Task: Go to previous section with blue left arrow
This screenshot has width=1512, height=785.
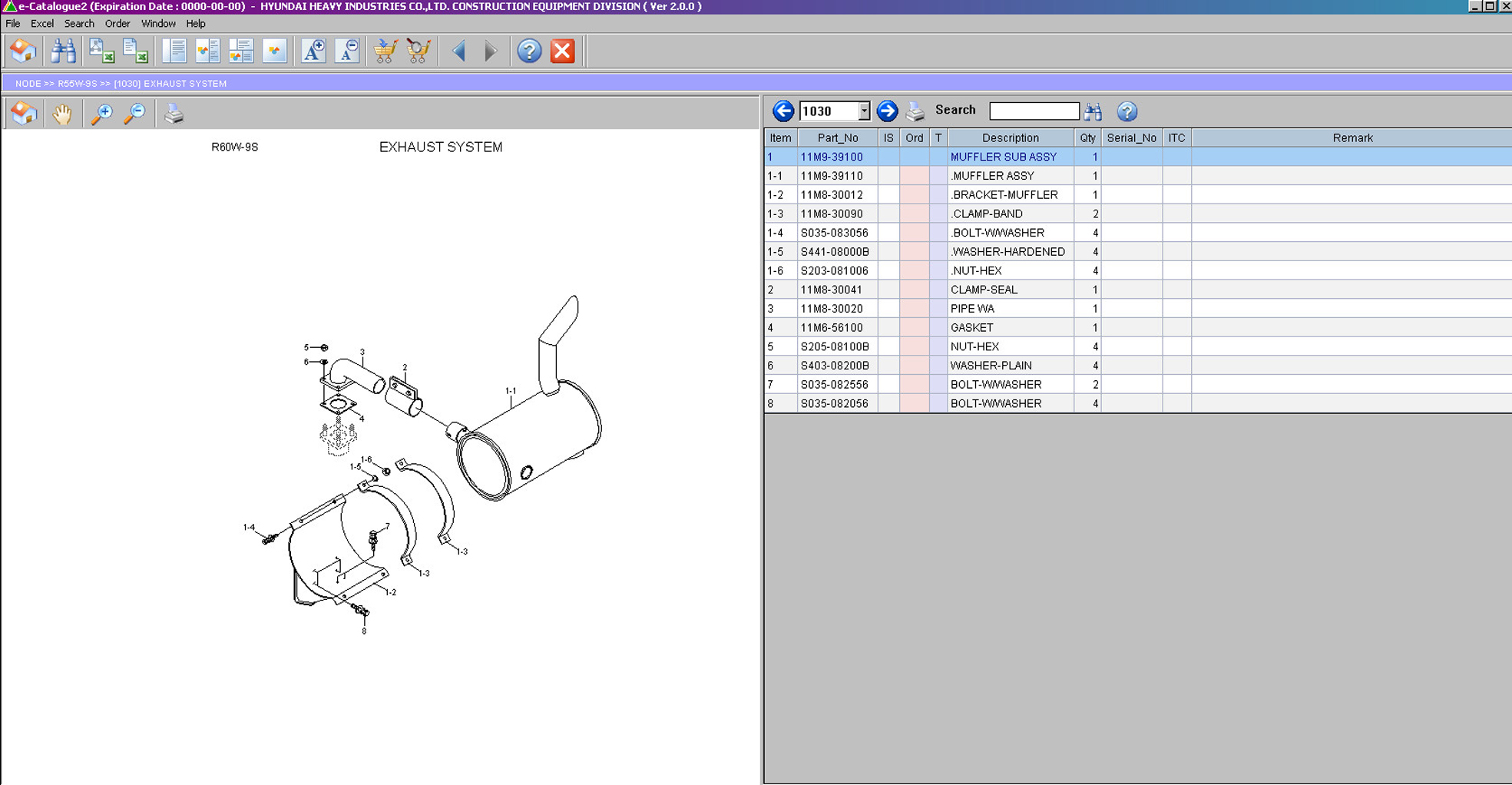Action: pos(782,111)
